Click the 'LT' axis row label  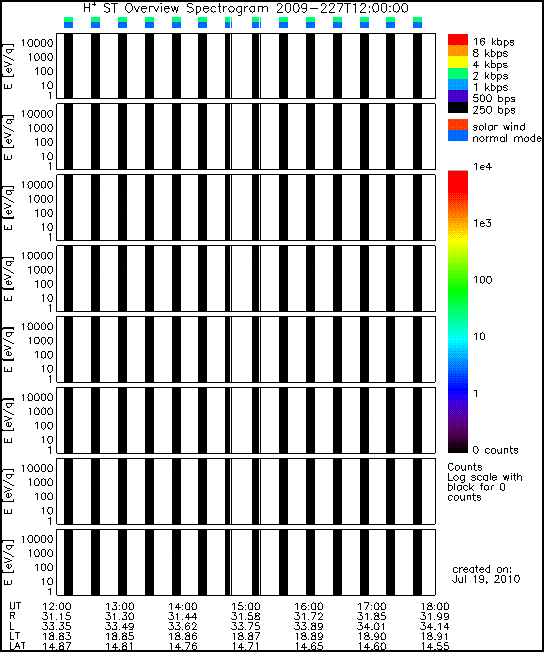tap(15, 636)
